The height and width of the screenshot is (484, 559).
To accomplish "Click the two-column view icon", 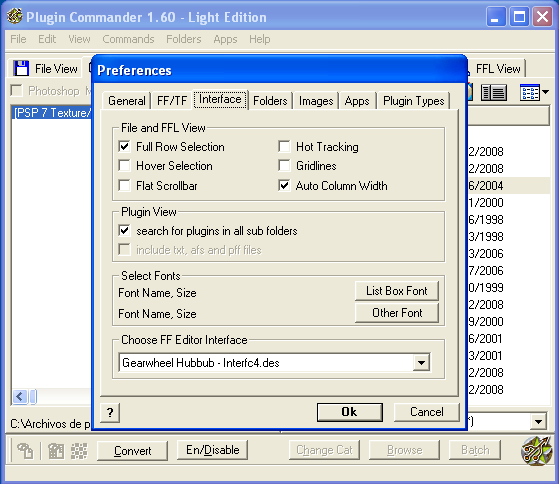I will click(x=494, y=93).
